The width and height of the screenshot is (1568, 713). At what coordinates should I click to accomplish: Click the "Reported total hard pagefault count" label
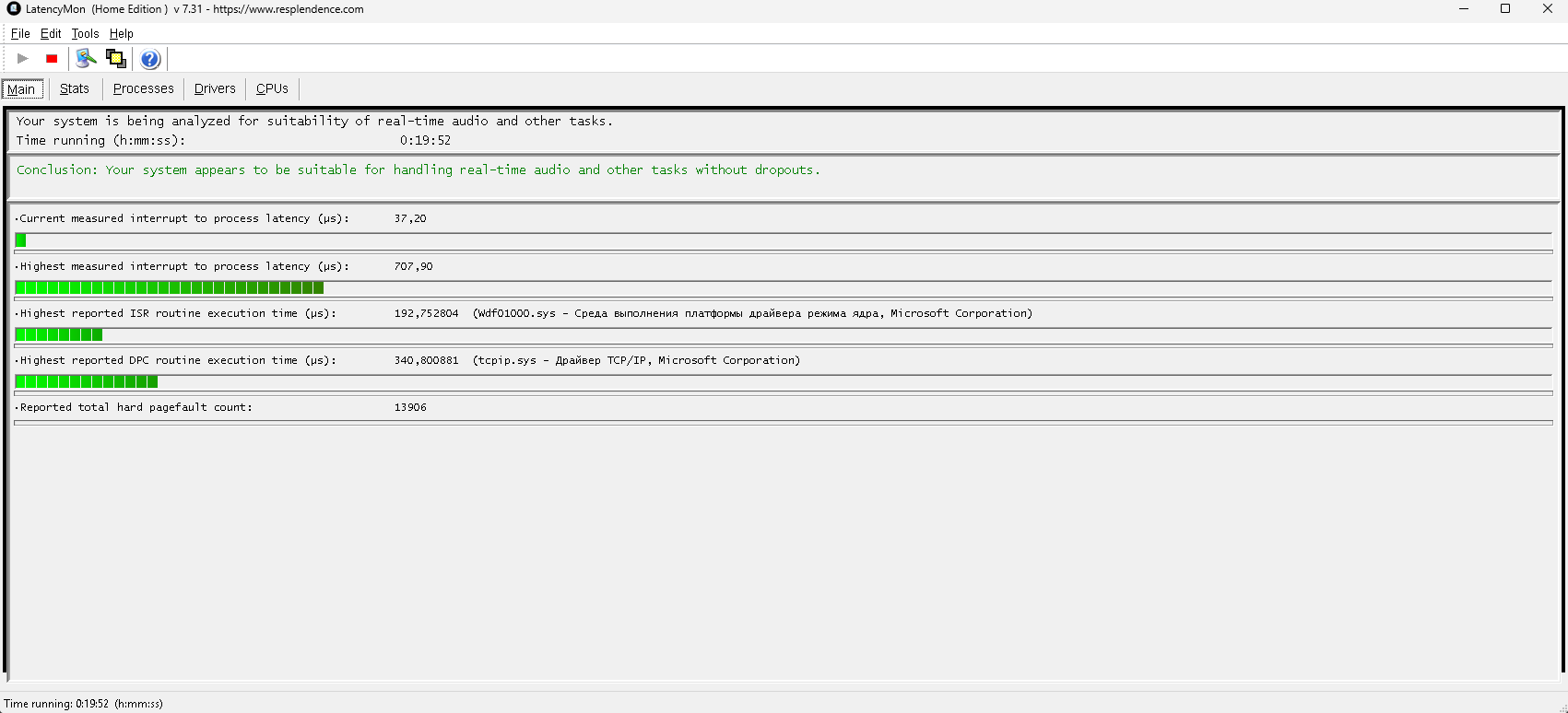(134, 408)
